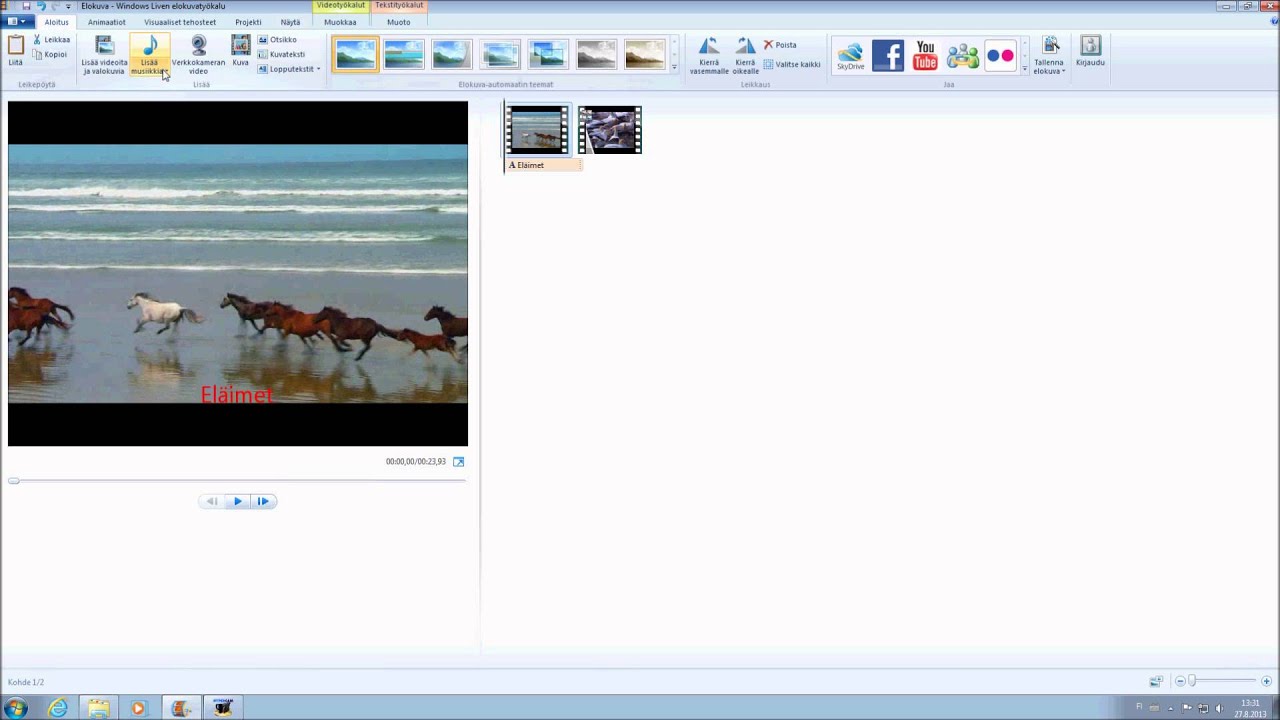Start Verkkokameran video webcam capture
Viewport: 1280px width, 720px height.
[198, 55]
